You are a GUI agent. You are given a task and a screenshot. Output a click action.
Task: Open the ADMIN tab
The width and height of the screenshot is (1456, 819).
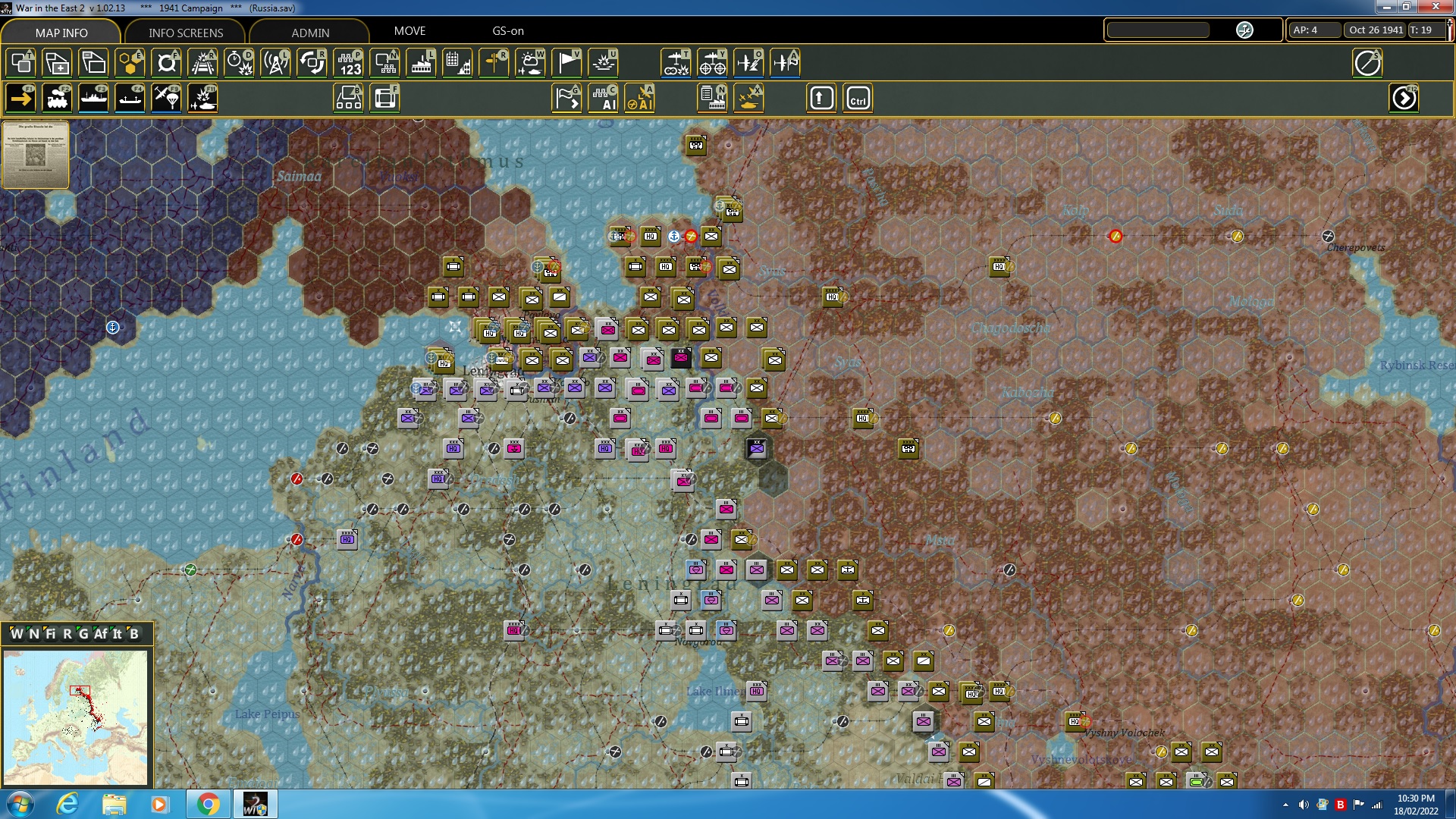pyautogui.click(x=310, y=33)
